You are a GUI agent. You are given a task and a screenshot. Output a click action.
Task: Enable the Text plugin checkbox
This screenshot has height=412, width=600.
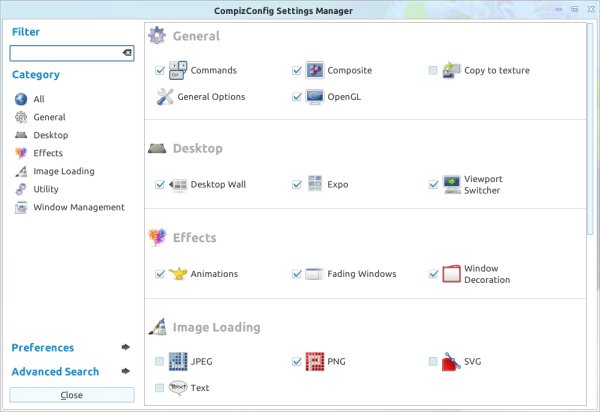pyautogui.click(x=160, y=388)
